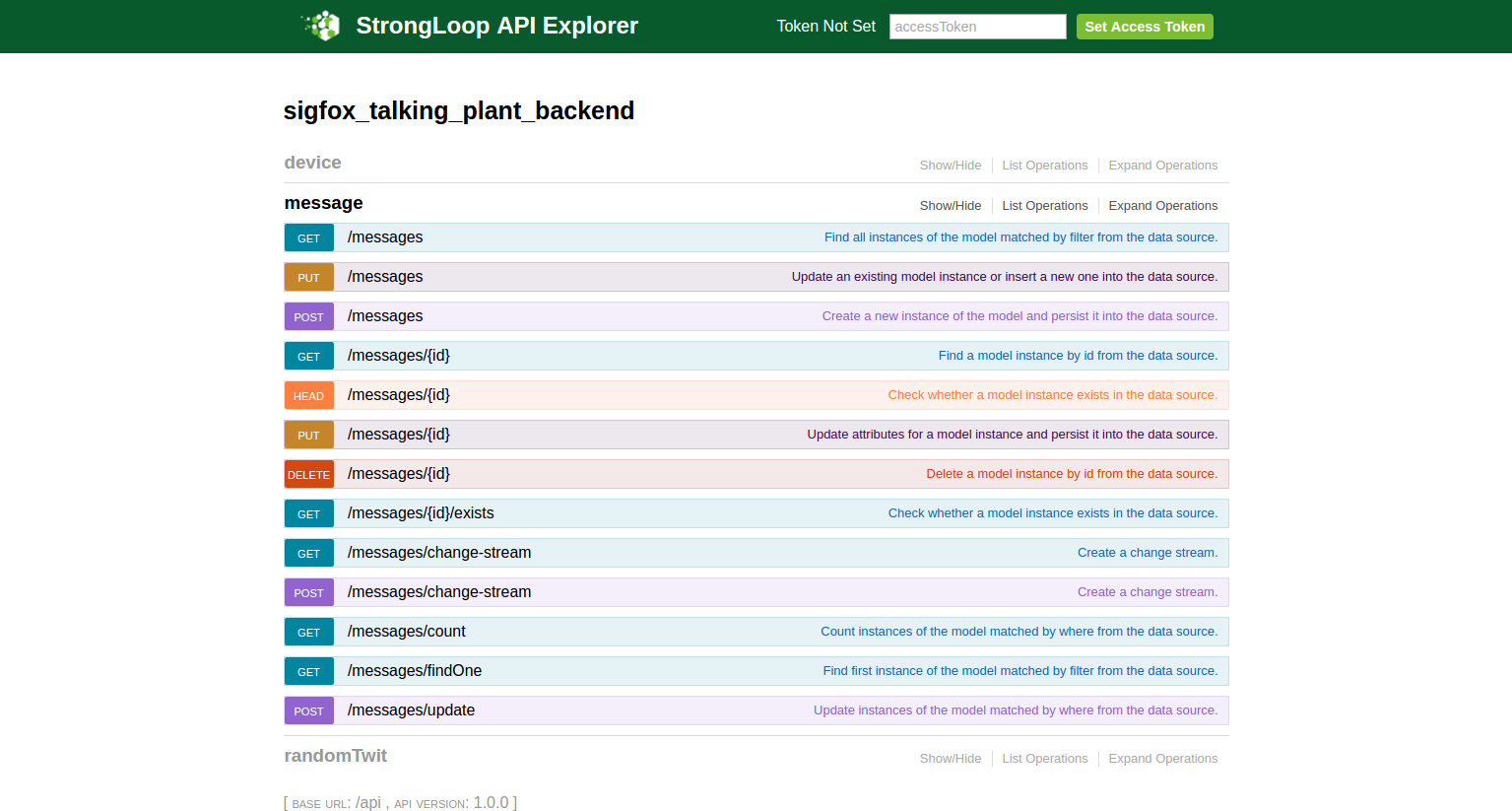
Task: Expand the randomTwit resource section
Action: [335, 756]
